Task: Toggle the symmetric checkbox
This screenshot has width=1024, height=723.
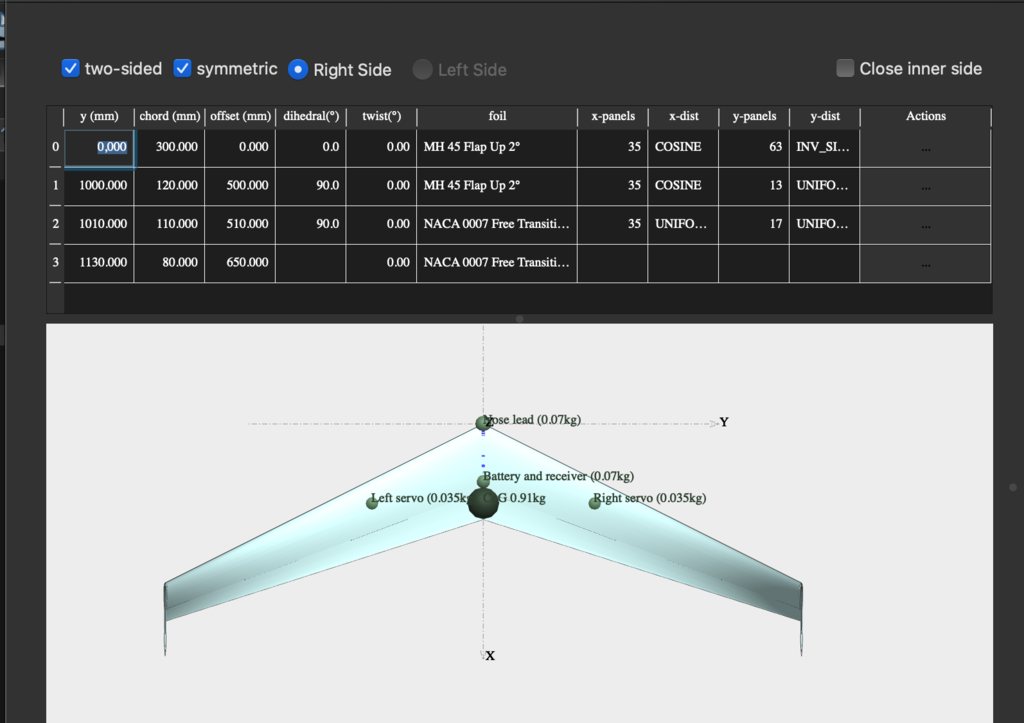Action: pos(183,68)
